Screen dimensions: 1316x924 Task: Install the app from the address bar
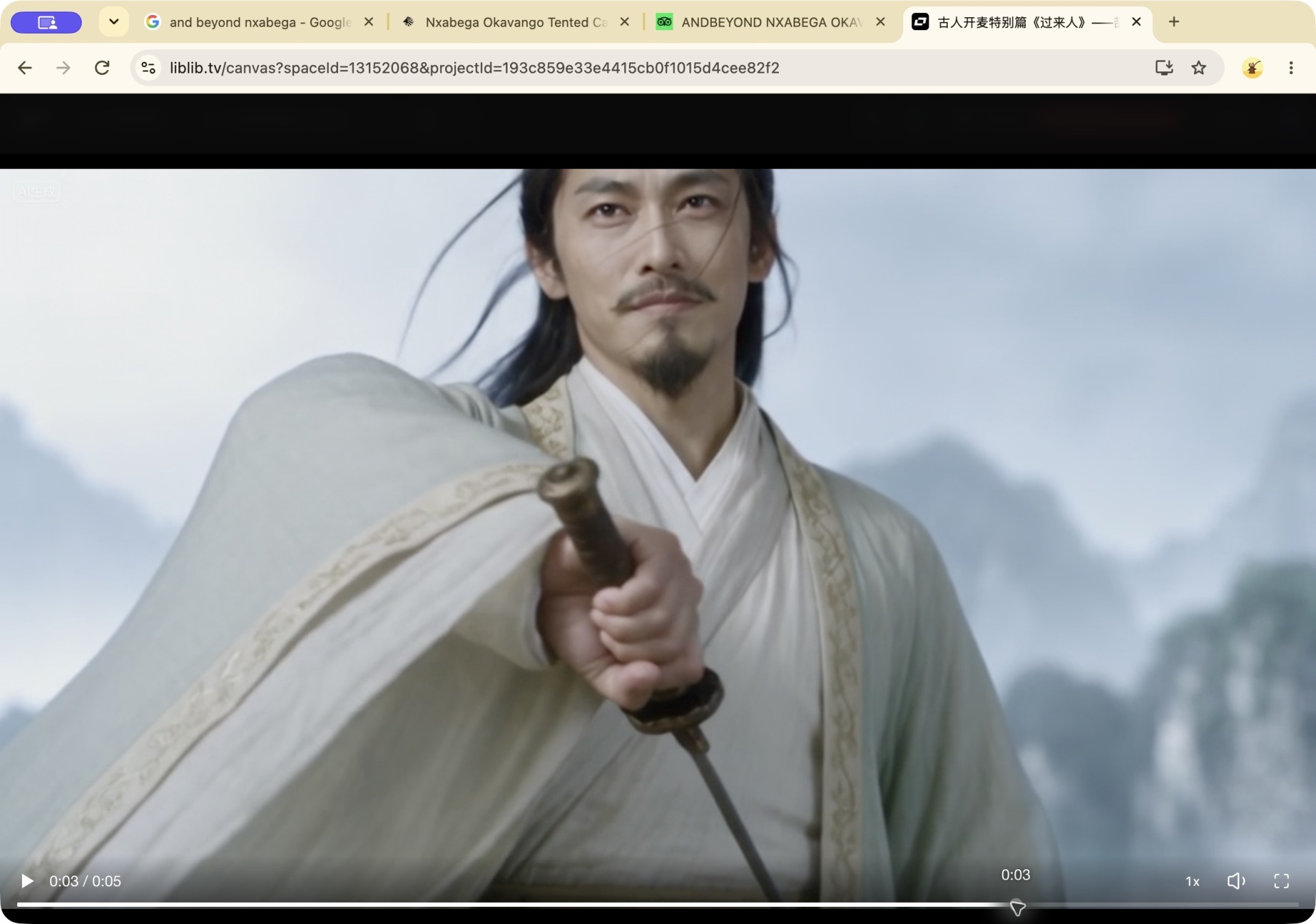pos(1164,68)
